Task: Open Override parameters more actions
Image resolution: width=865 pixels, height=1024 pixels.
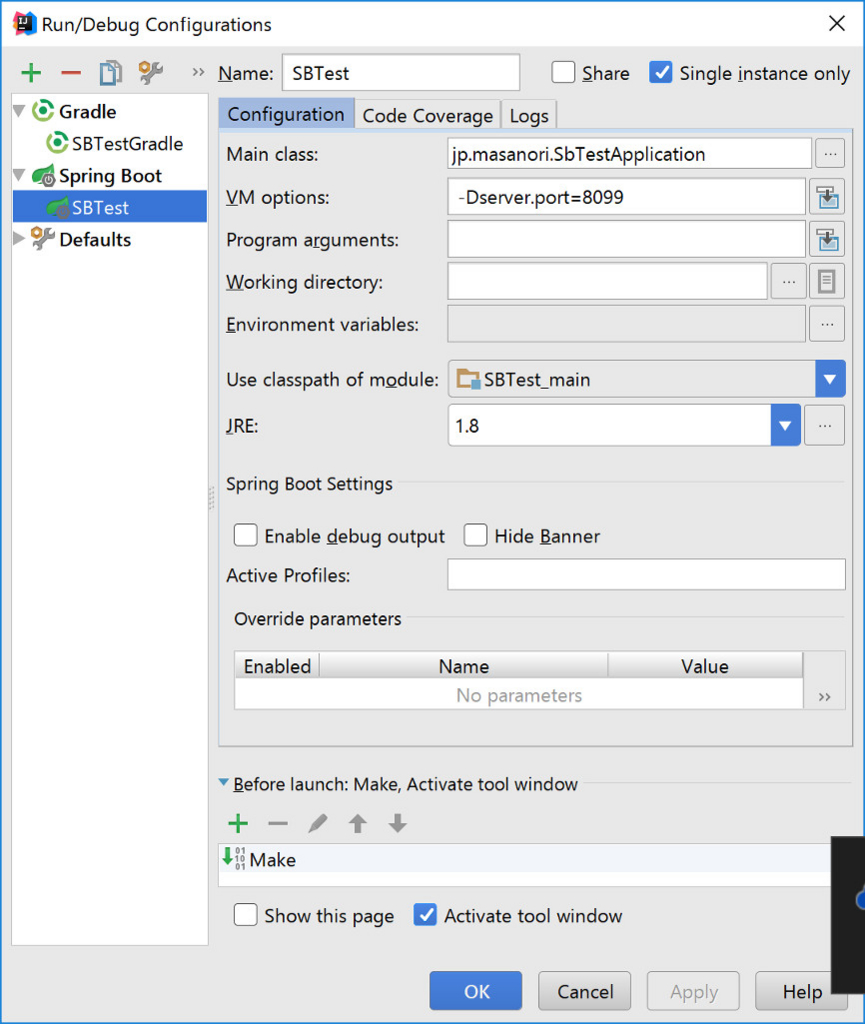Action: click(x=825, y=697)
